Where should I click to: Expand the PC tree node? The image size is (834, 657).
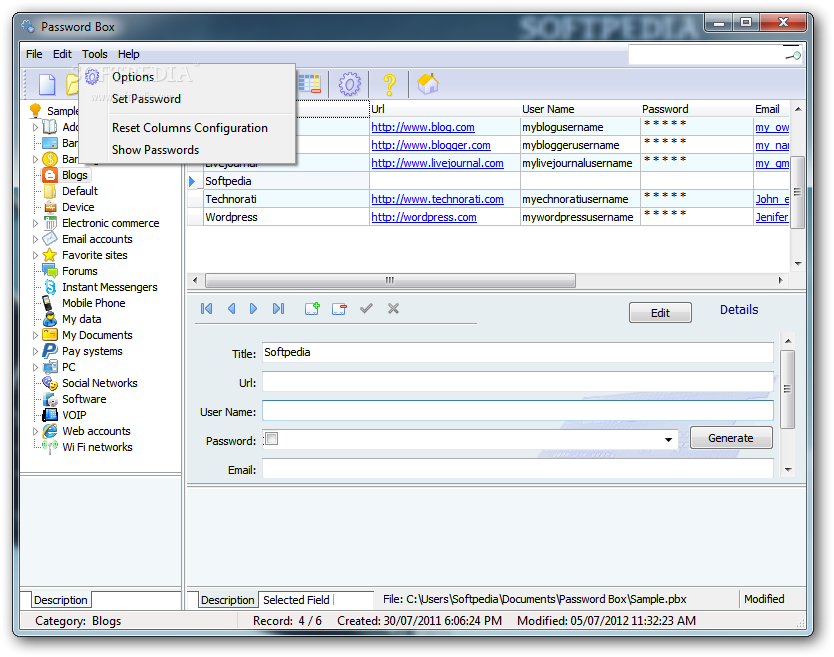[35, 367]
